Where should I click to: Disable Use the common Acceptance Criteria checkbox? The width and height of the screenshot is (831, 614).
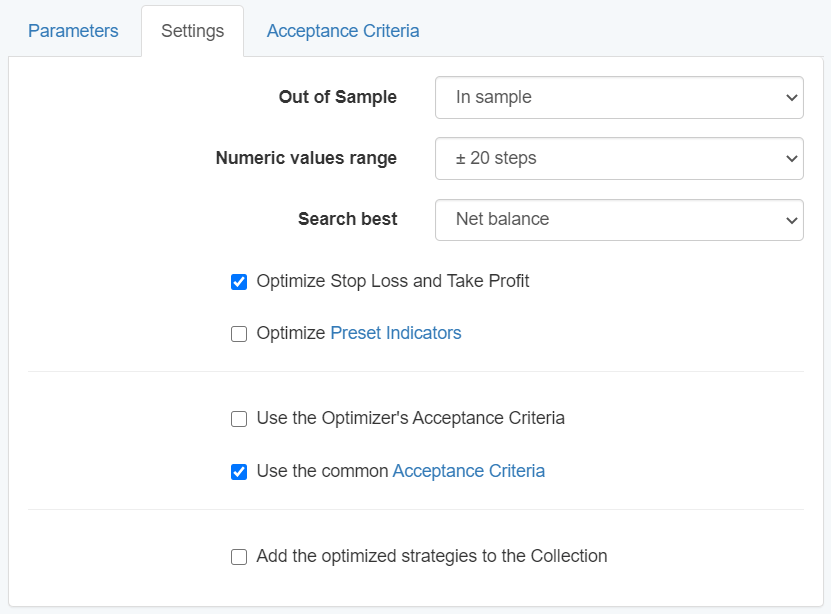(x=239, y=472)
